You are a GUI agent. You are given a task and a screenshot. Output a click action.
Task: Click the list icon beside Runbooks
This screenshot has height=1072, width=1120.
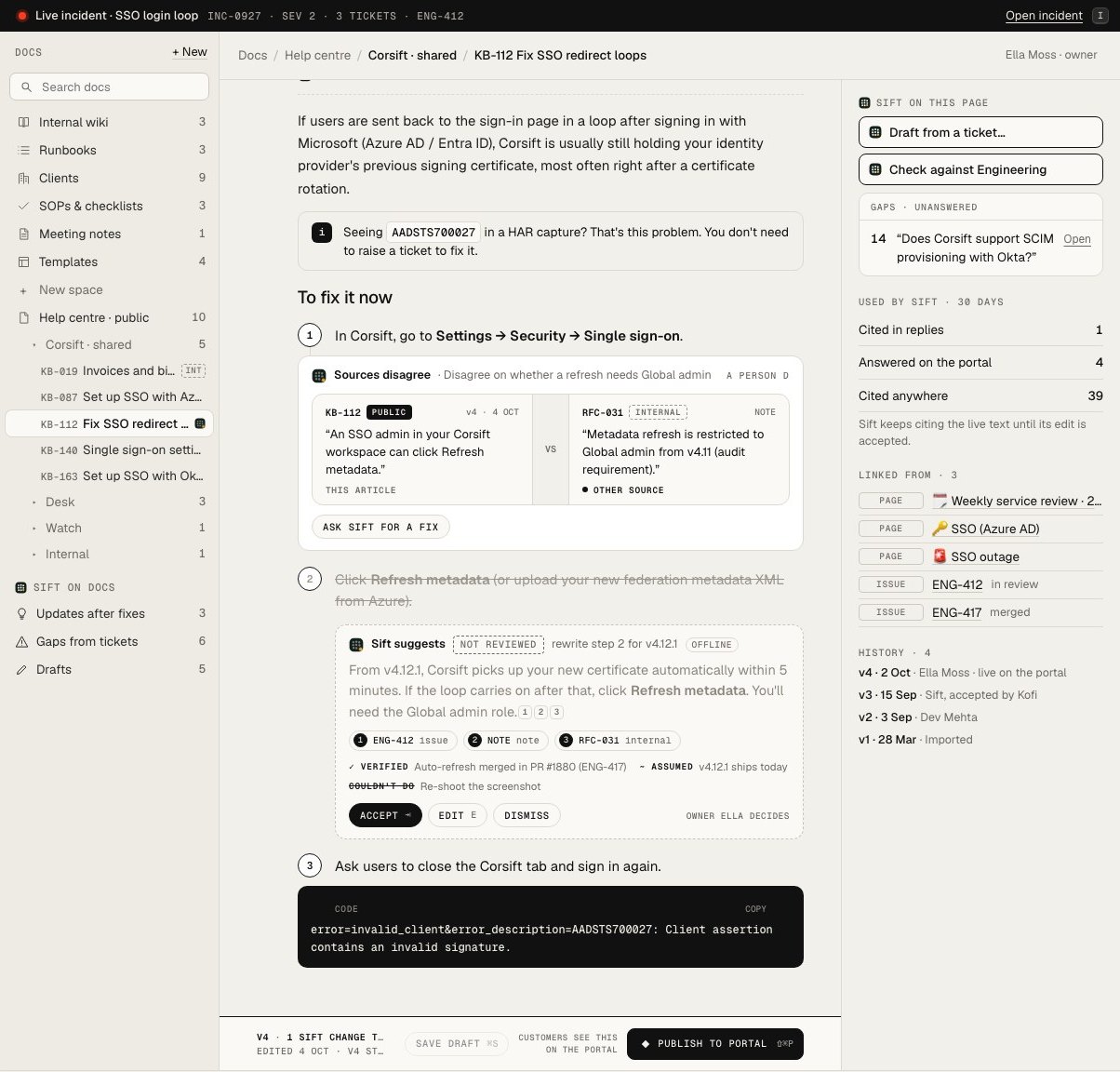pyautogui.click(x=24, y=150)
